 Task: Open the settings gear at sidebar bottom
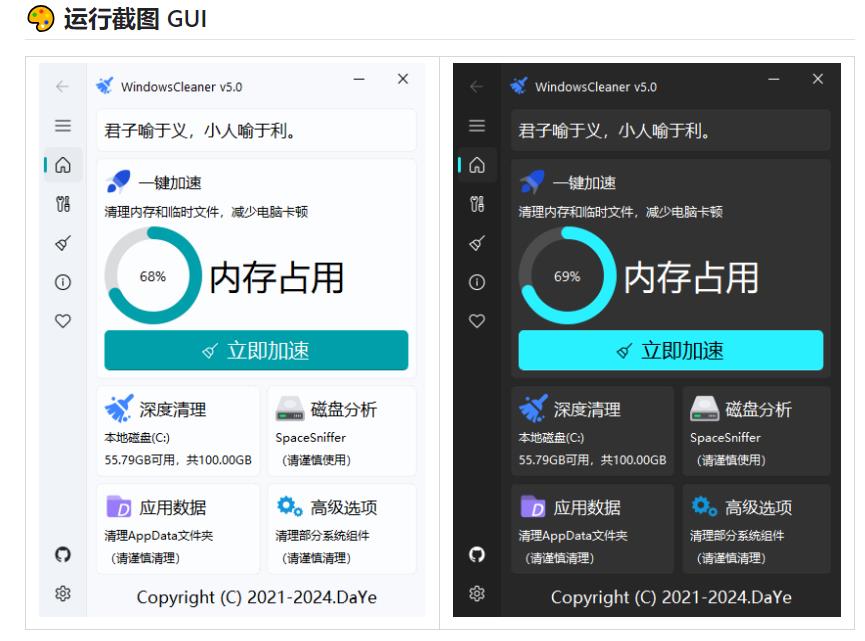tap(61, 594)
